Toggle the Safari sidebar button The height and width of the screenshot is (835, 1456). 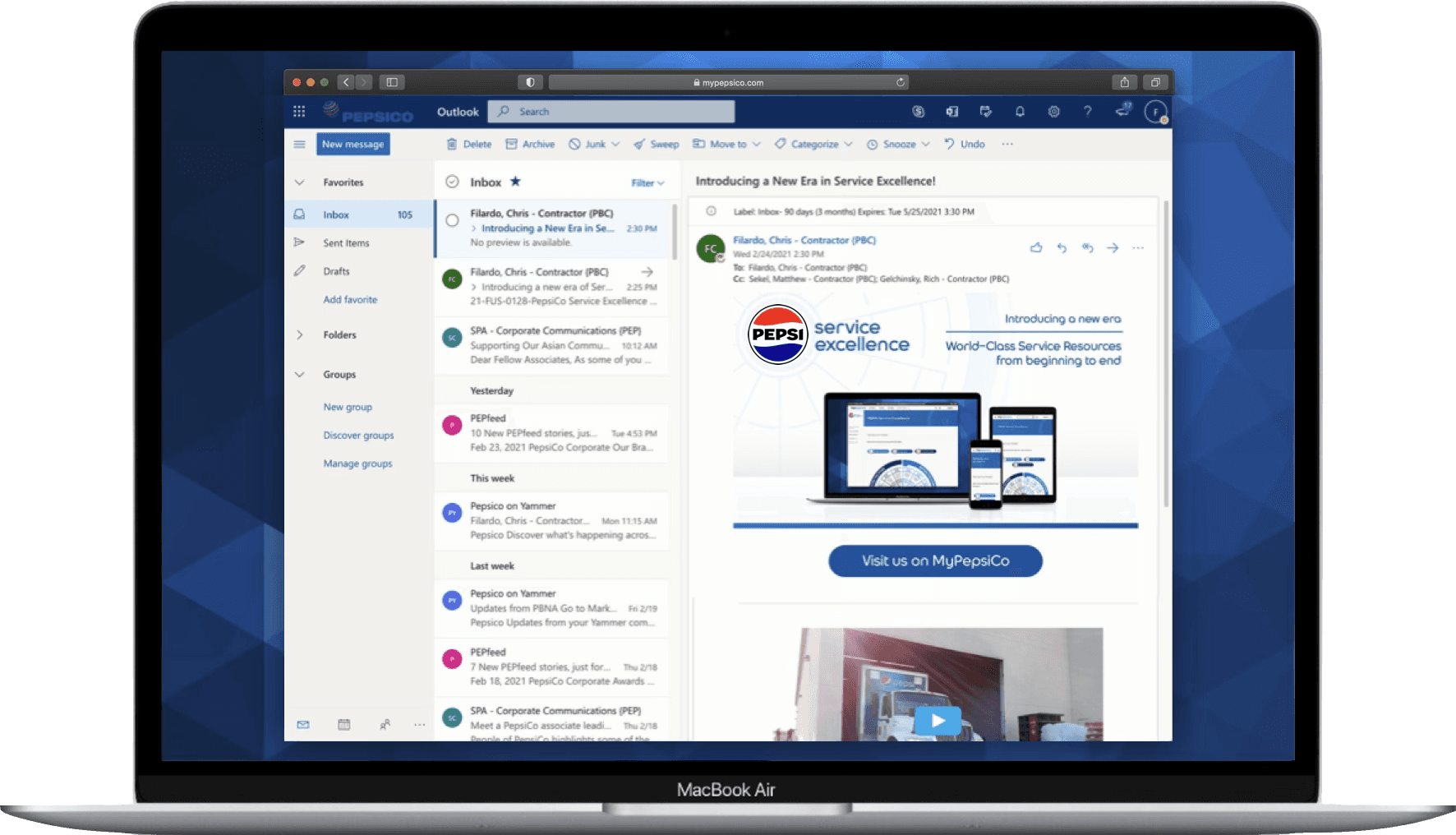(392, 82)
